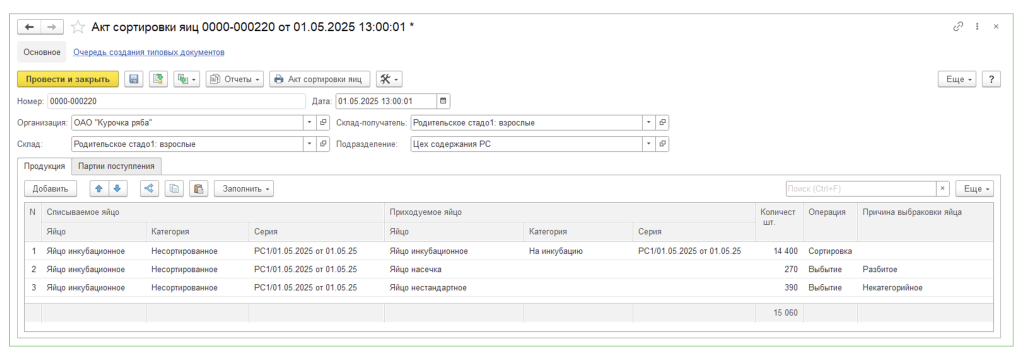This screenshot has height=361, width=1024.
Task: Select the На инкубацию category cell
Action: pyautogui.click(x=577, y=250)
